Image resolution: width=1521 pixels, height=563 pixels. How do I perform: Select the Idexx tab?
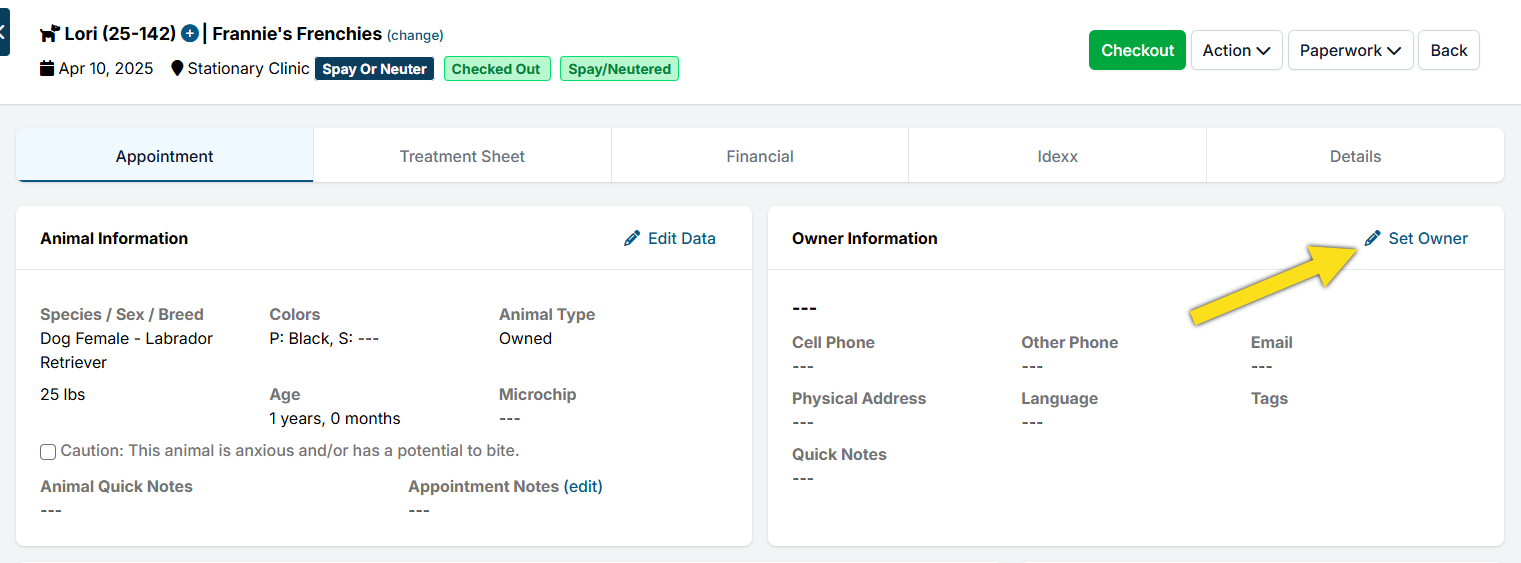1057,156
